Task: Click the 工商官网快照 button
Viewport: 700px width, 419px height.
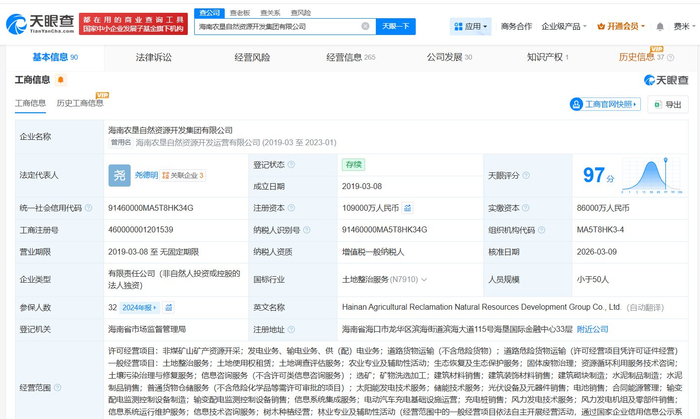Action: (x=604, y=104)
